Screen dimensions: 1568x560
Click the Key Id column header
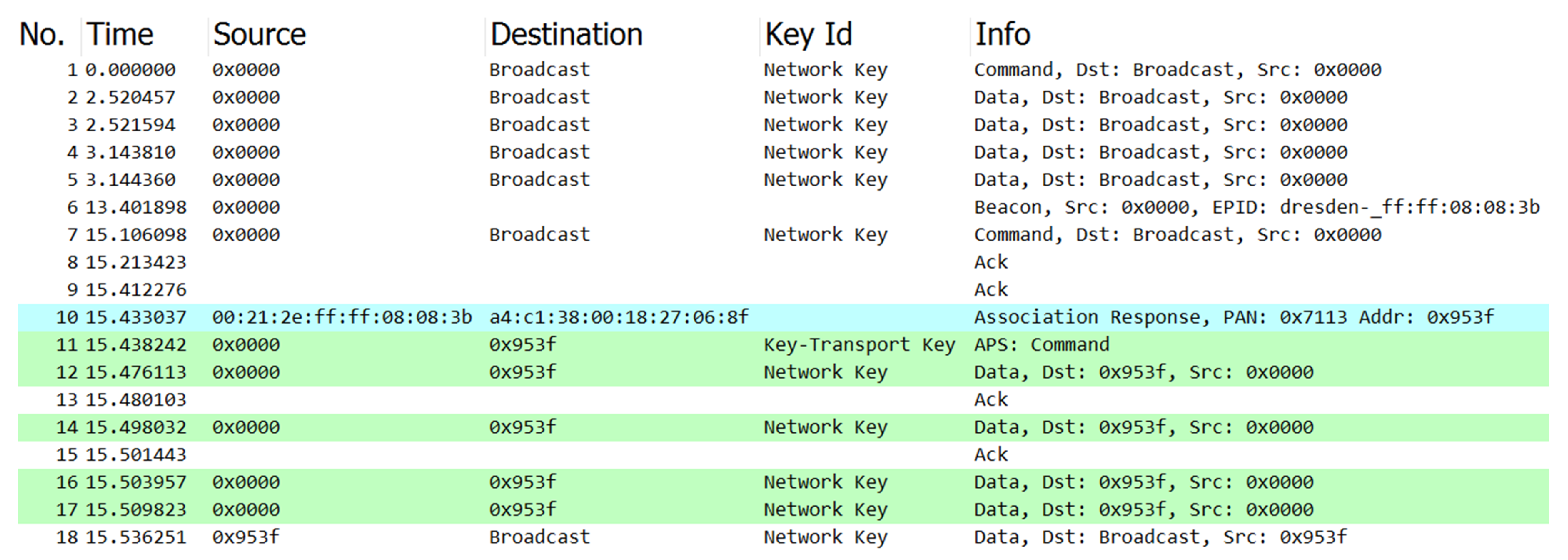point(808,34)
